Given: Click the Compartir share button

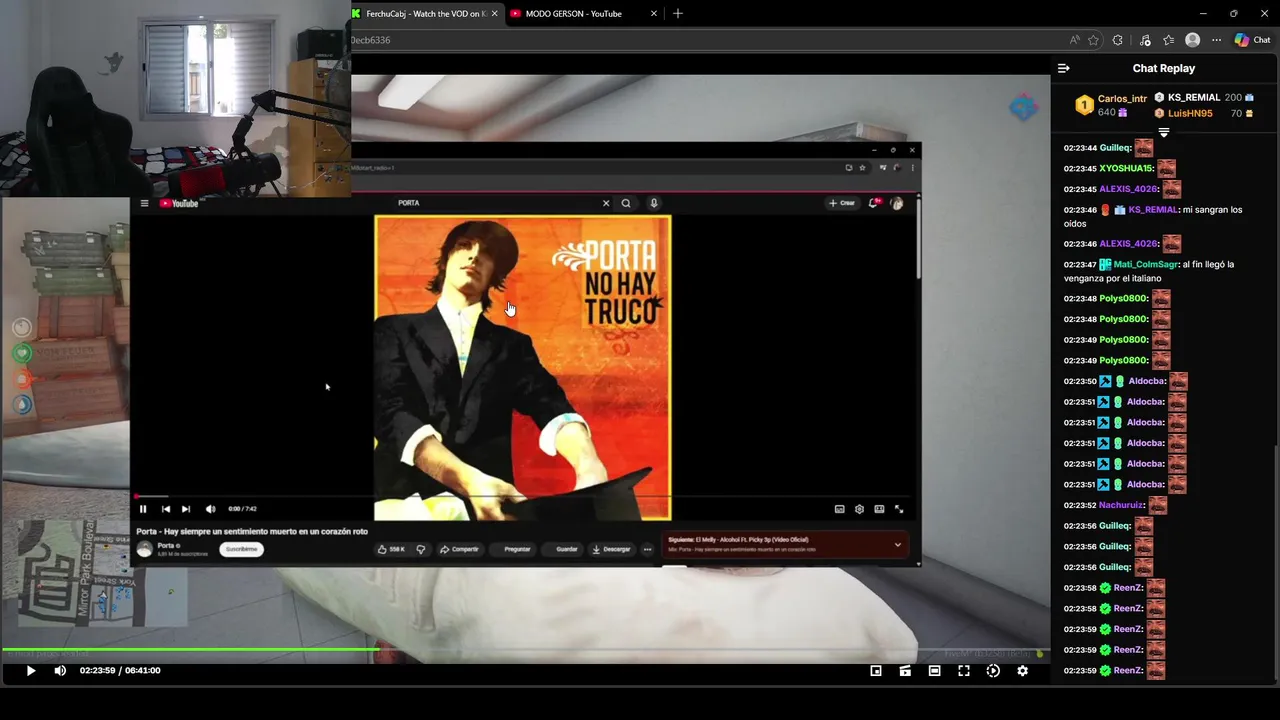Looking at the screenshot, I should pyautogui.click(x=460, y=549).
